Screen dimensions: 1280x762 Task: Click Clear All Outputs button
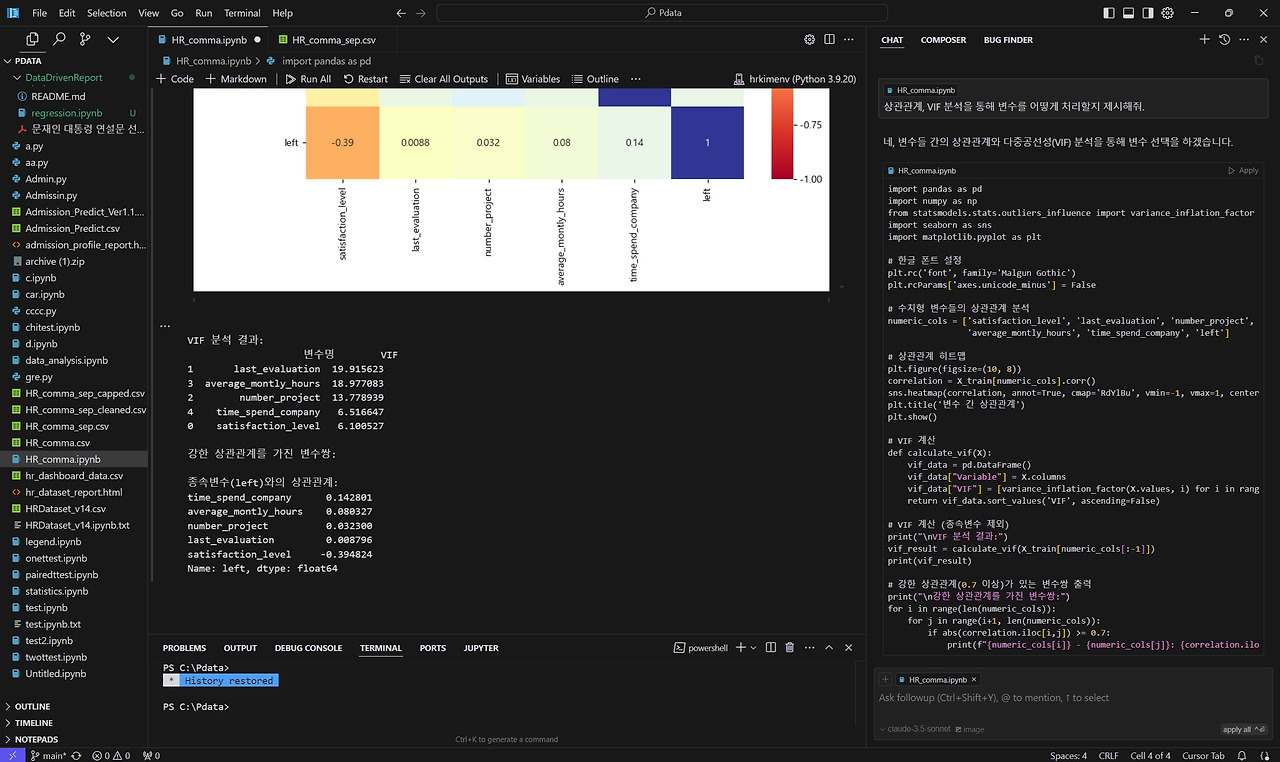(x=444, y=79)
